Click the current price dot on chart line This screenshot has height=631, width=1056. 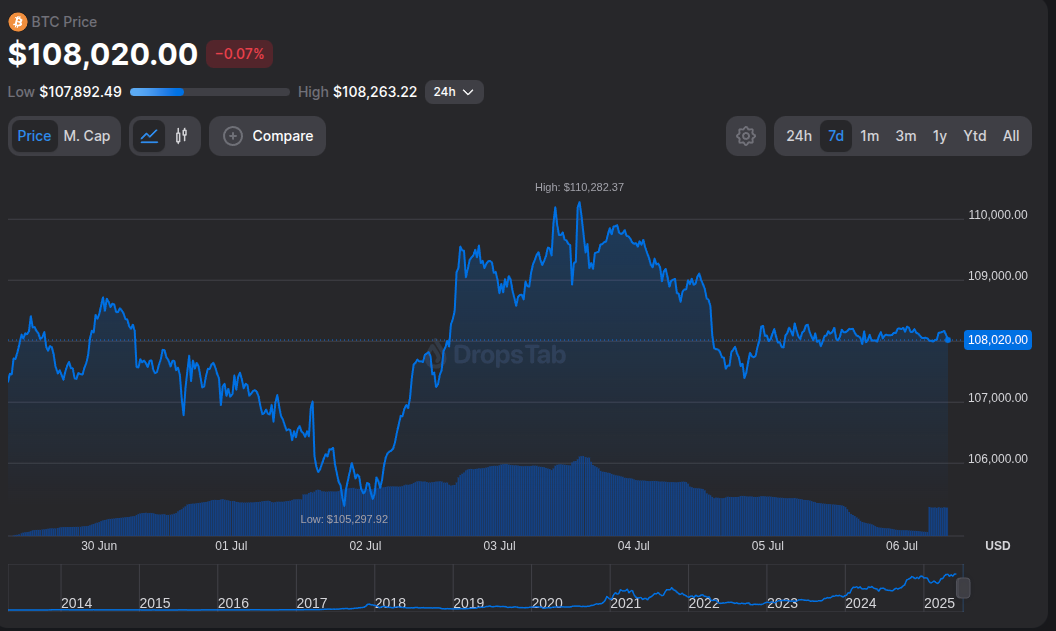(948, 339)
